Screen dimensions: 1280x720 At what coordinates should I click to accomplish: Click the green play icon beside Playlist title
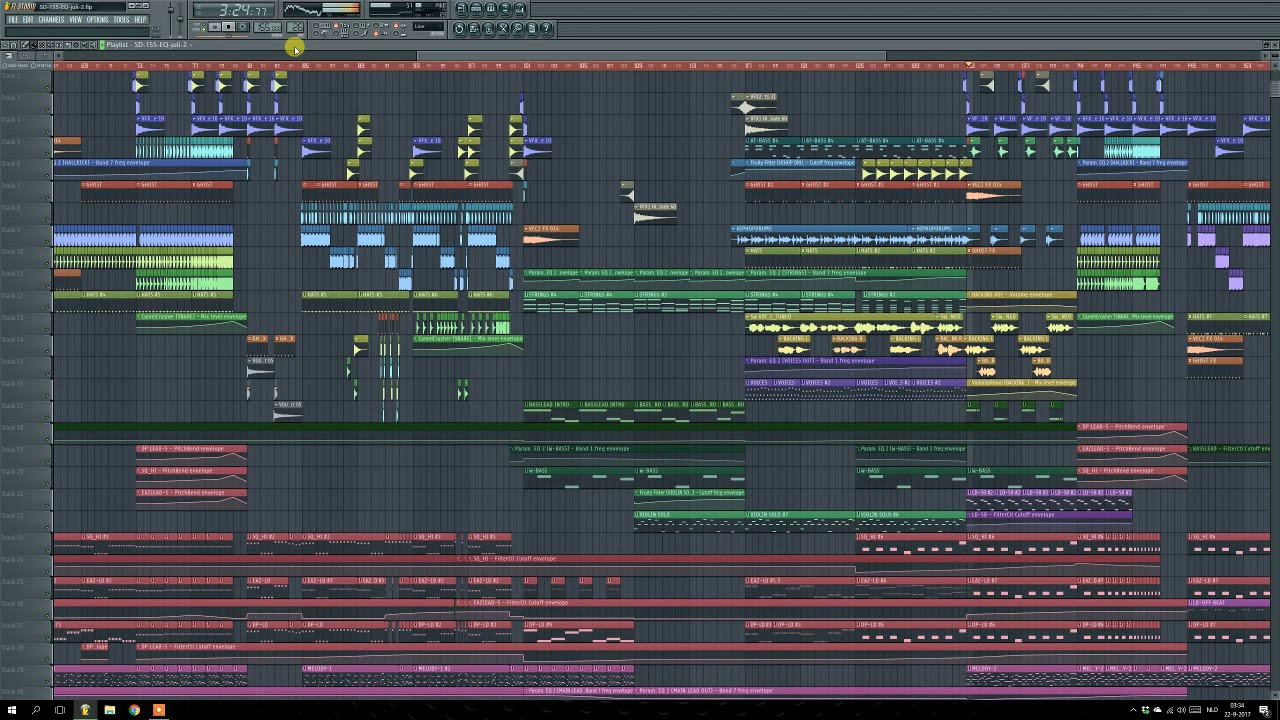(102, 45)
